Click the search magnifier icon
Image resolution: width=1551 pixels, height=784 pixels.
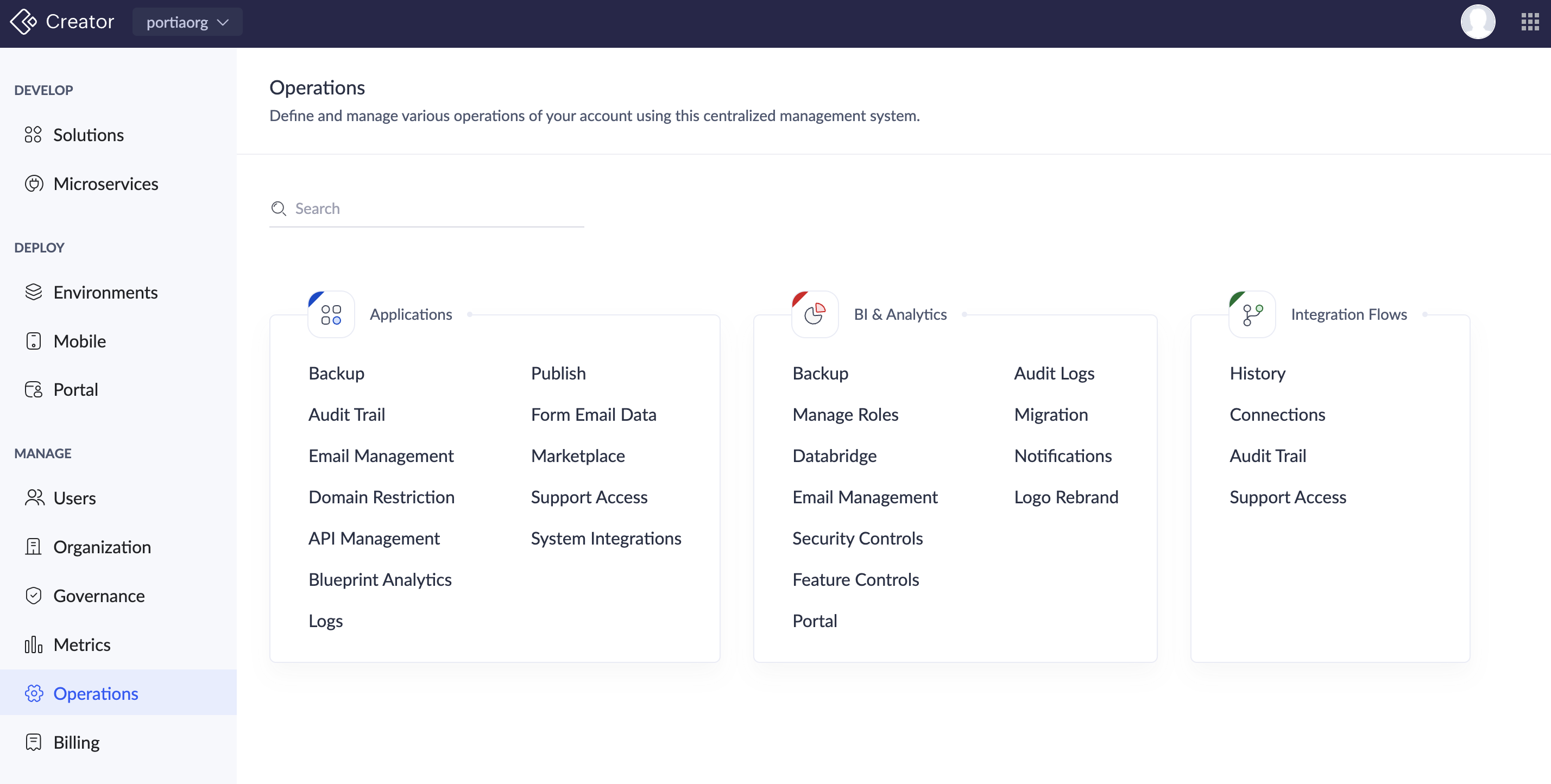coord(278,208)
